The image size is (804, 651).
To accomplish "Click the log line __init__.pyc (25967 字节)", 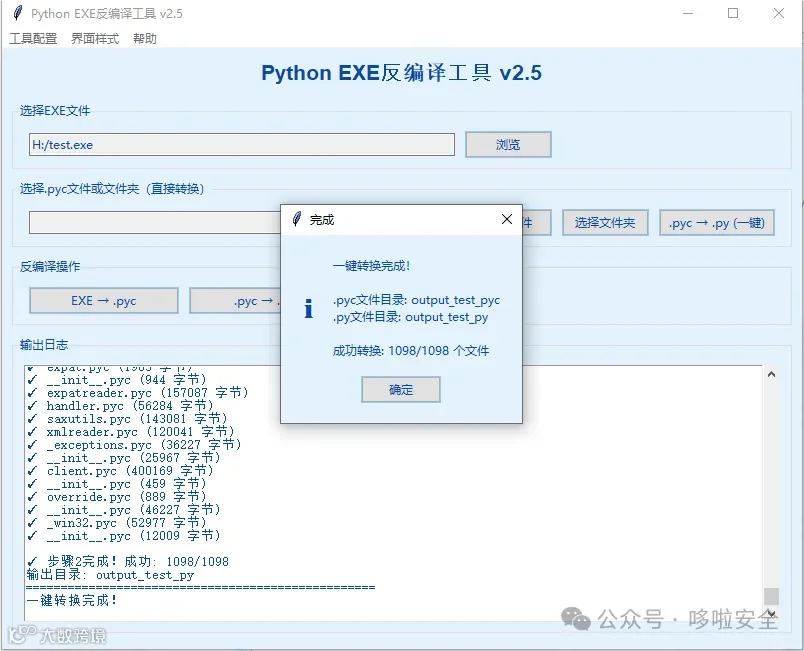I will pos(125,457).
